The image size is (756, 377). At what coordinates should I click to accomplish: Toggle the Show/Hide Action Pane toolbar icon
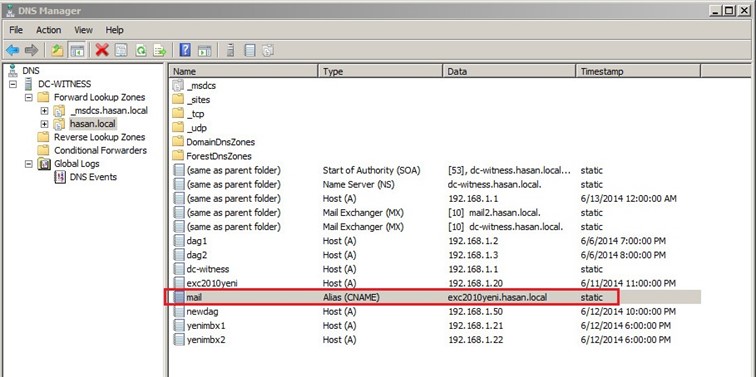coord(204,50)
